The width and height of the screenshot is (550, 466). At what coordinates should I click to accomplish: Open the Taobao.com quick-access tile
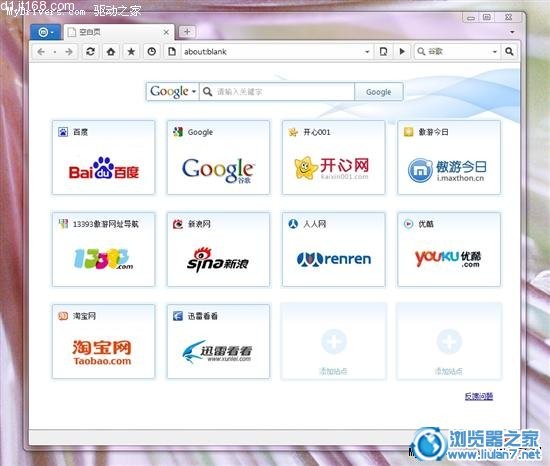(x=103, y=341)
